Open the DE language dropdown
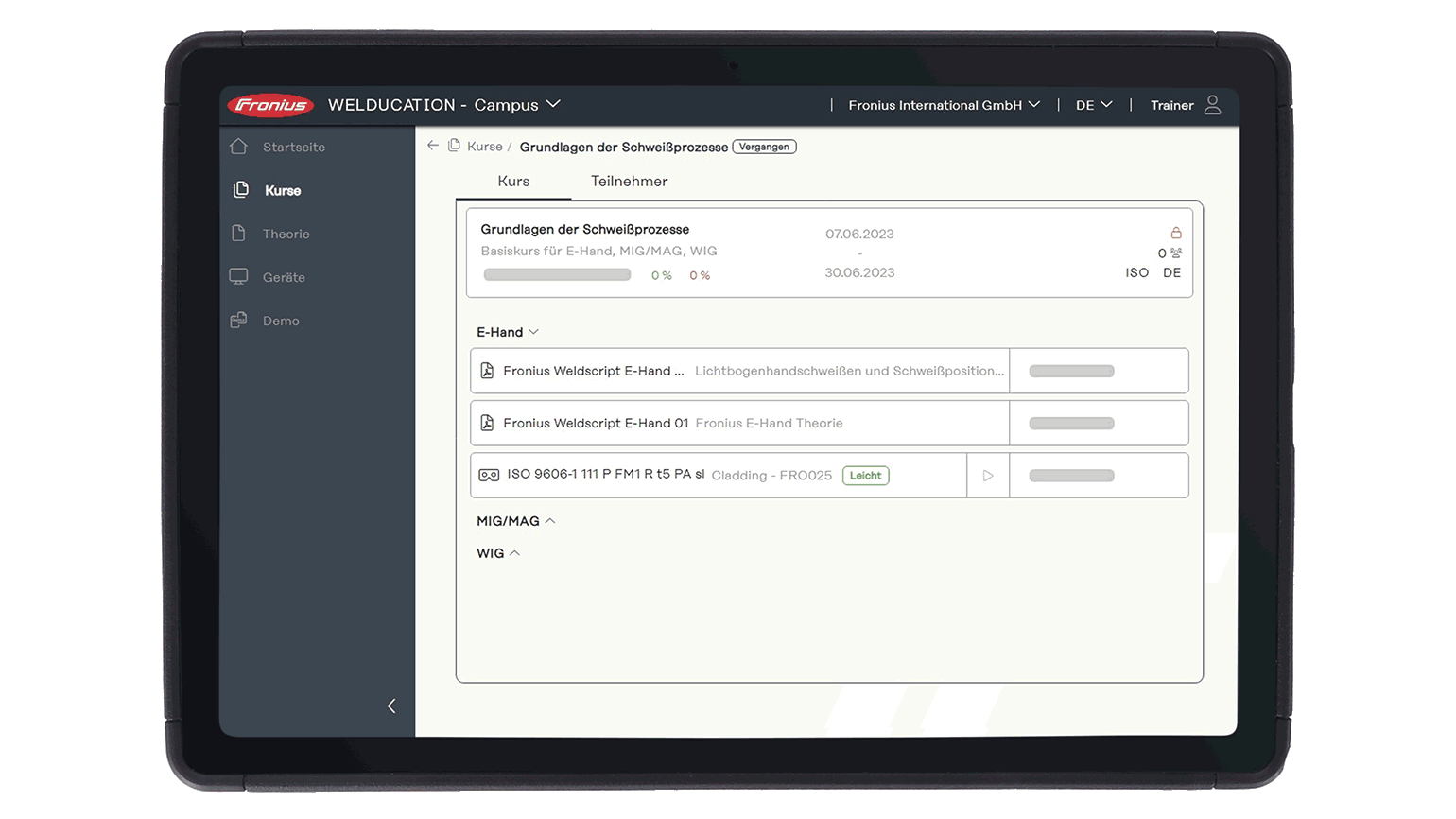This screenshot has height=819, width=1456. (x=1094, y=105)
